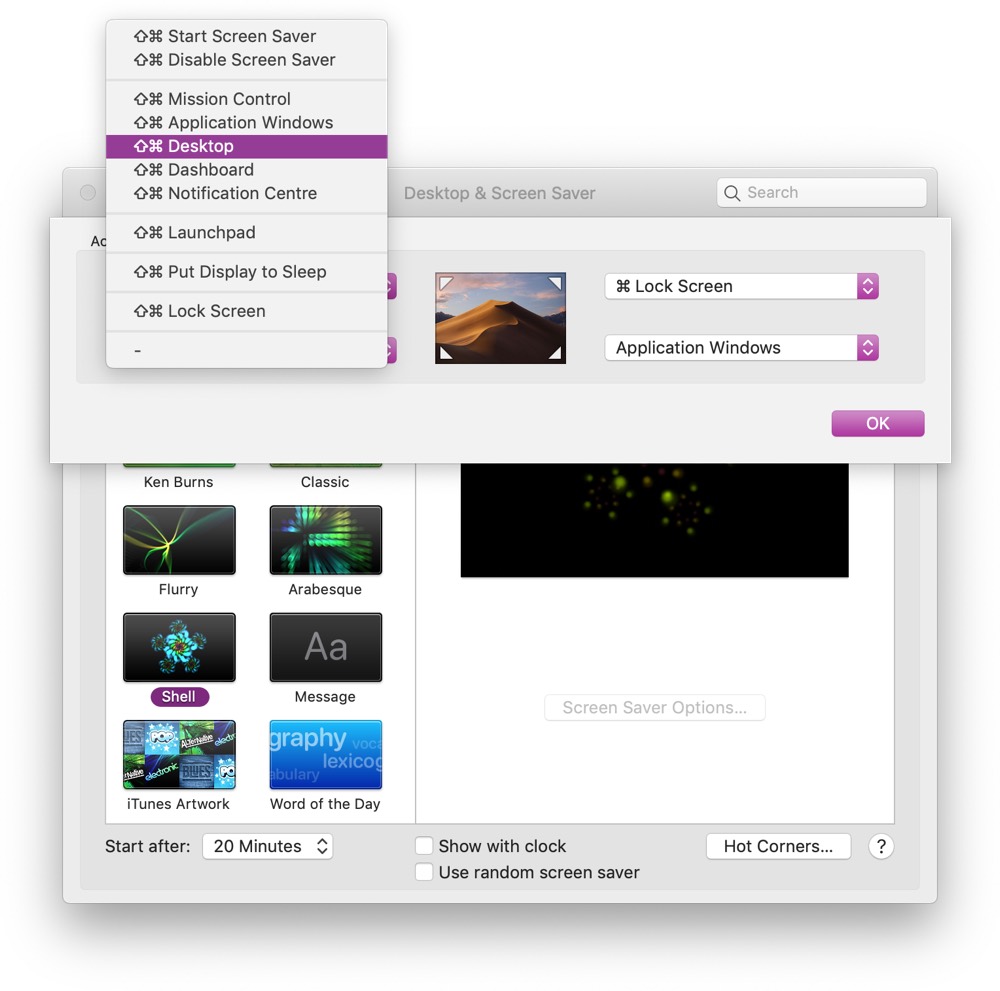
Task: Enable Use random screen saver checkbox
Action: (x=424, y=872)
